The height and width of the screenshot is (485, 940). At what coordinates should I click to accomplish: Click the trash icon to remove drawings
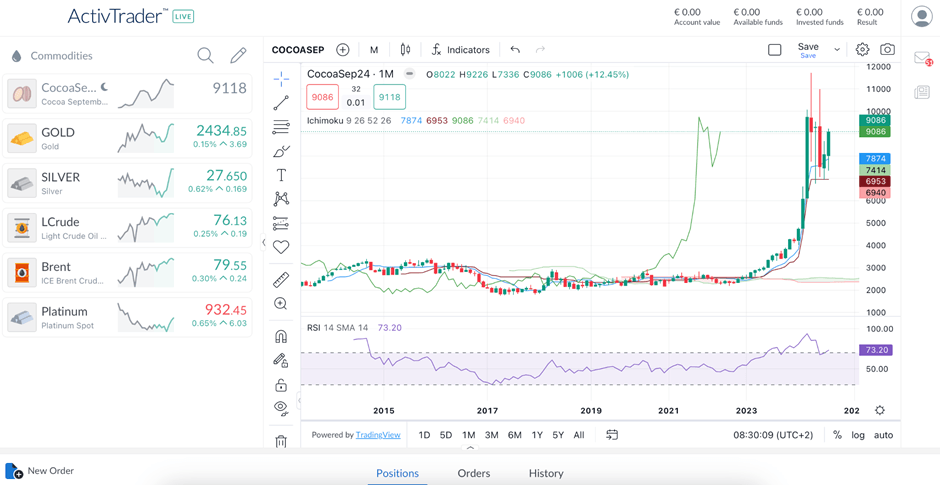pos(281,441)
